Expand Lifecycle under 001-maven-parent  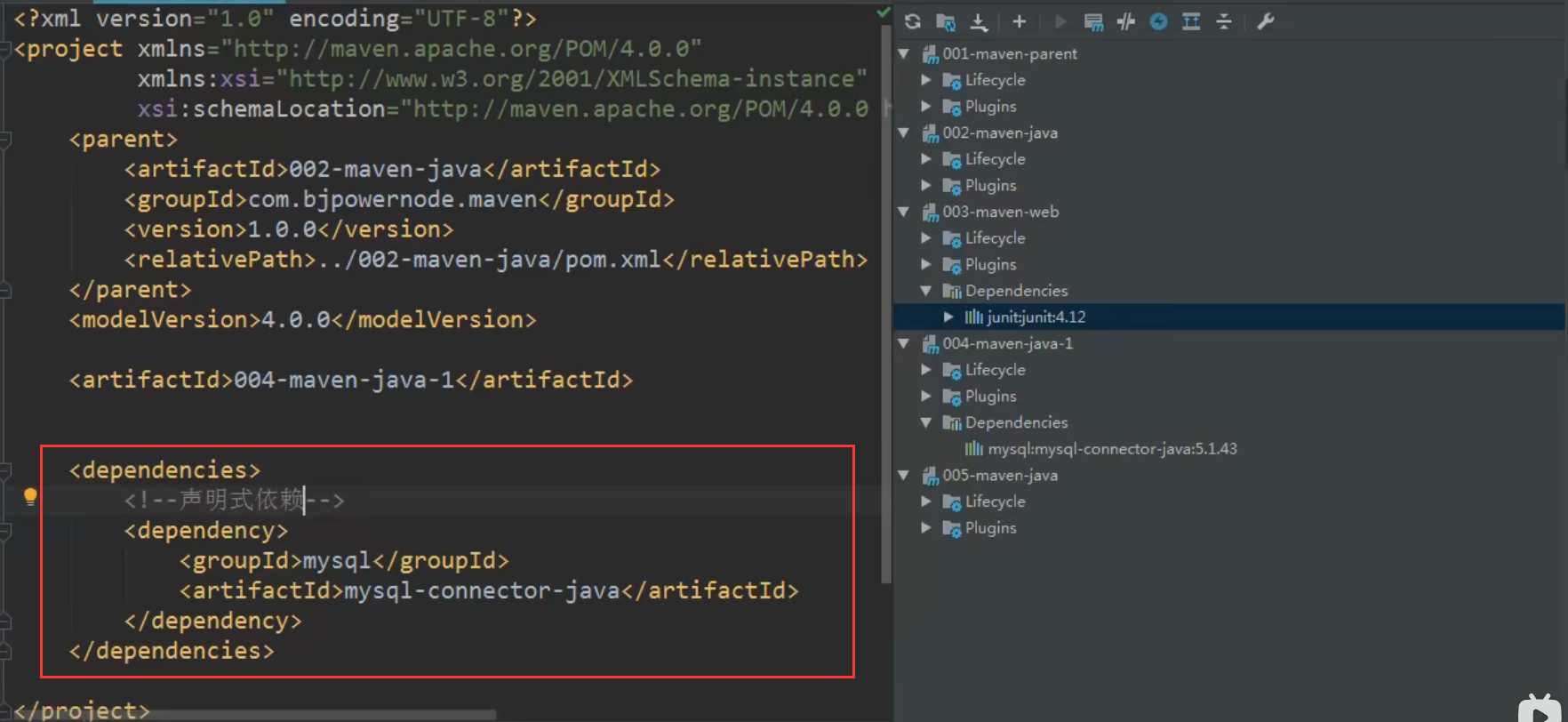click(926, 80)
